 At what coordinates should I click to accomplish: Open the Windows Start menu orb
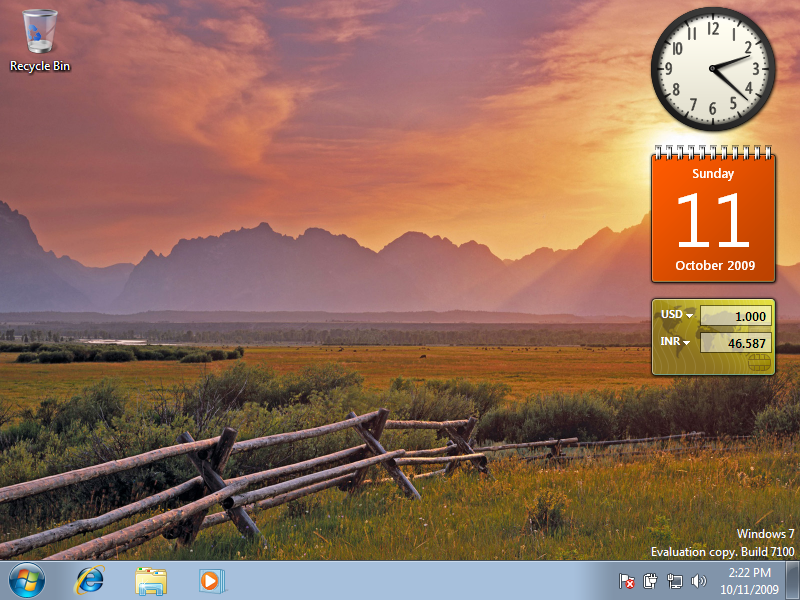click(27, 580)
